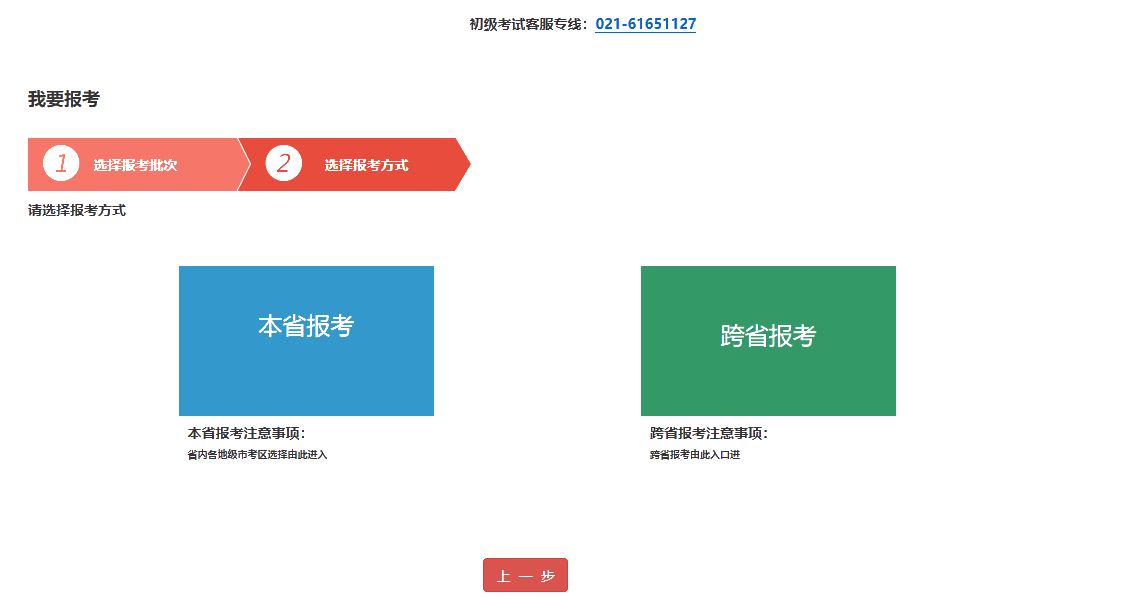Click the 跨省报考注意事项 heading
Viewport: 1148px width, 600px height.
coord(708,433)
